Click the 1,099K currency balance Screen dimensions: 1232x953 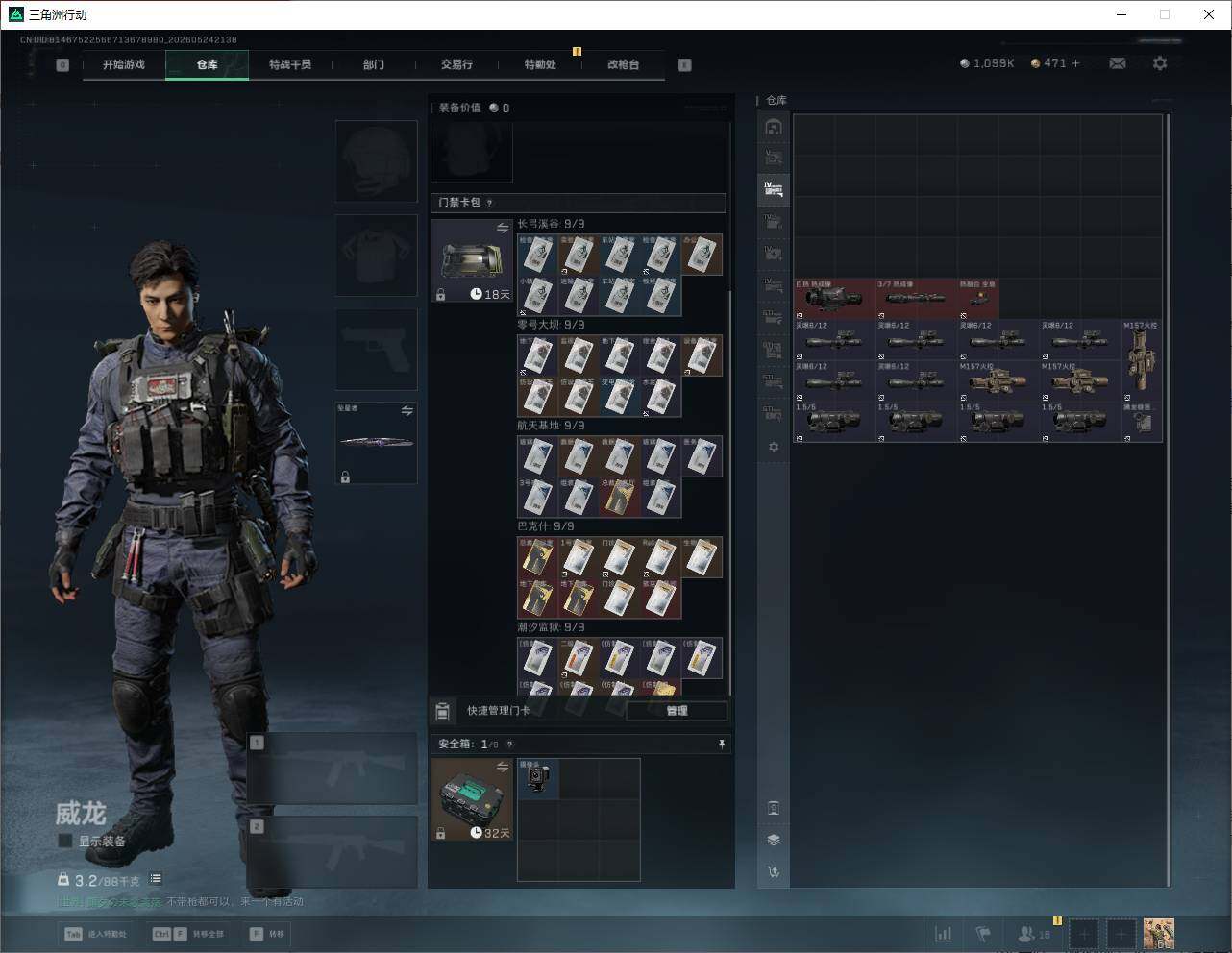987,63
